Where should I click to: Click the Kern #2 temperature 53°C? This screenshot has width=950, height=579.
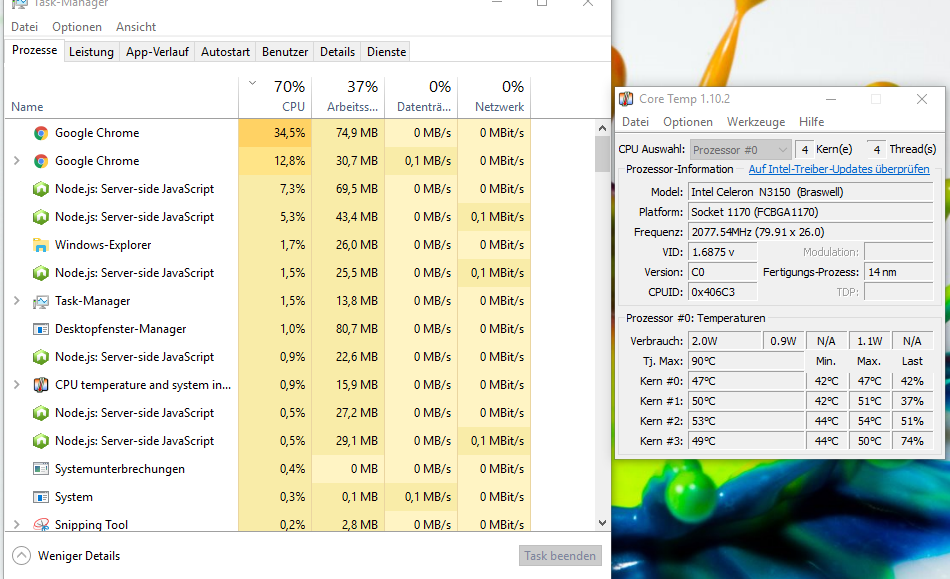[x=746, y=421]
